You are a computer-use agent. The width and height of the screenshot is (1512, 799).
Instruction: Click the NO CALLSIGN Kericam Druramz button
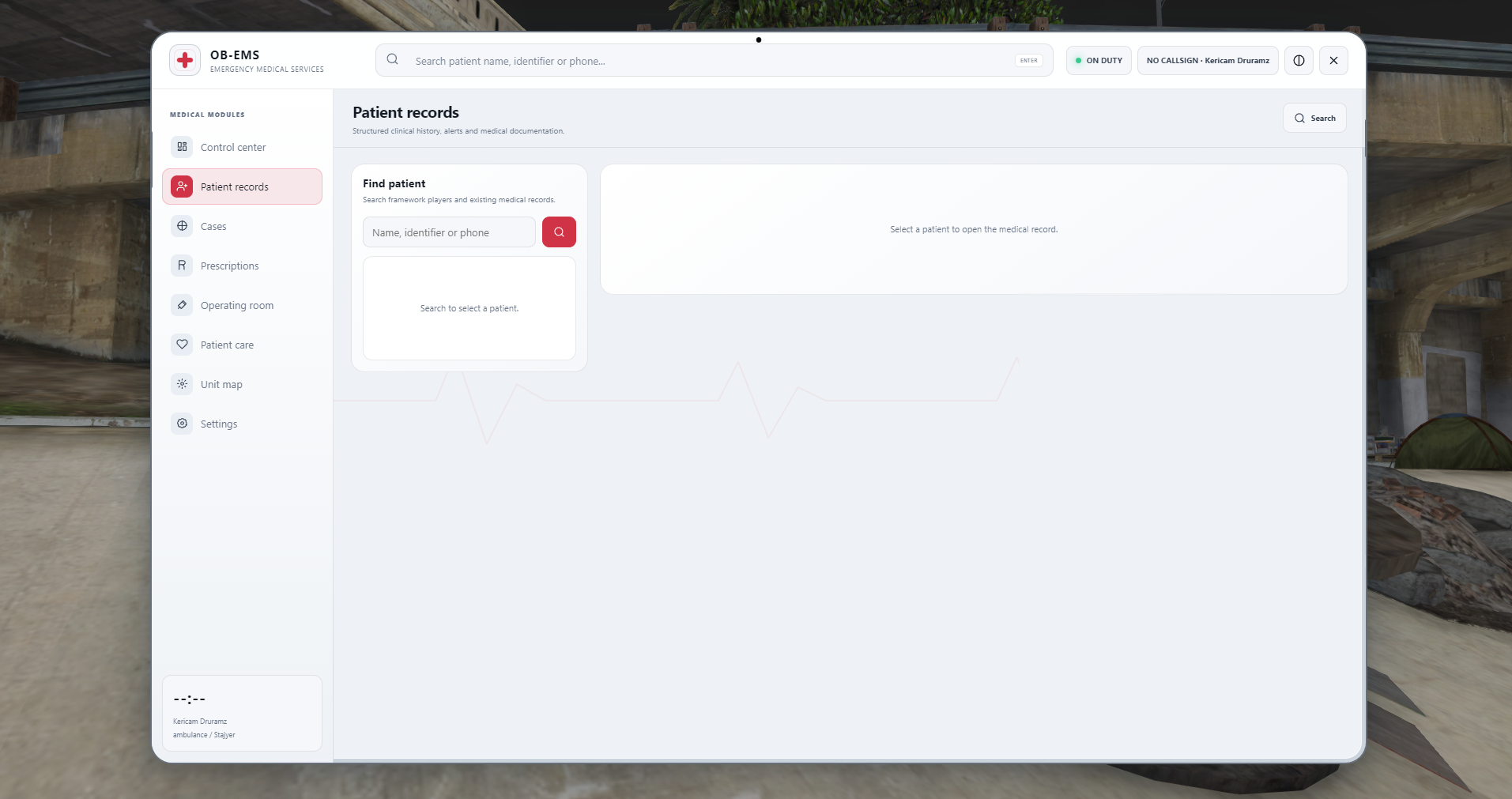1208,60
